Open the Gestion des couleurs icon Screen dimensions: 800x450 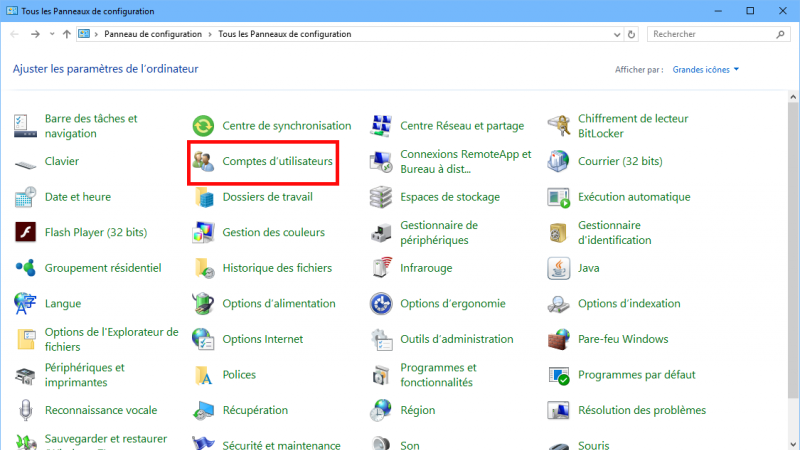tap(204, 233)
